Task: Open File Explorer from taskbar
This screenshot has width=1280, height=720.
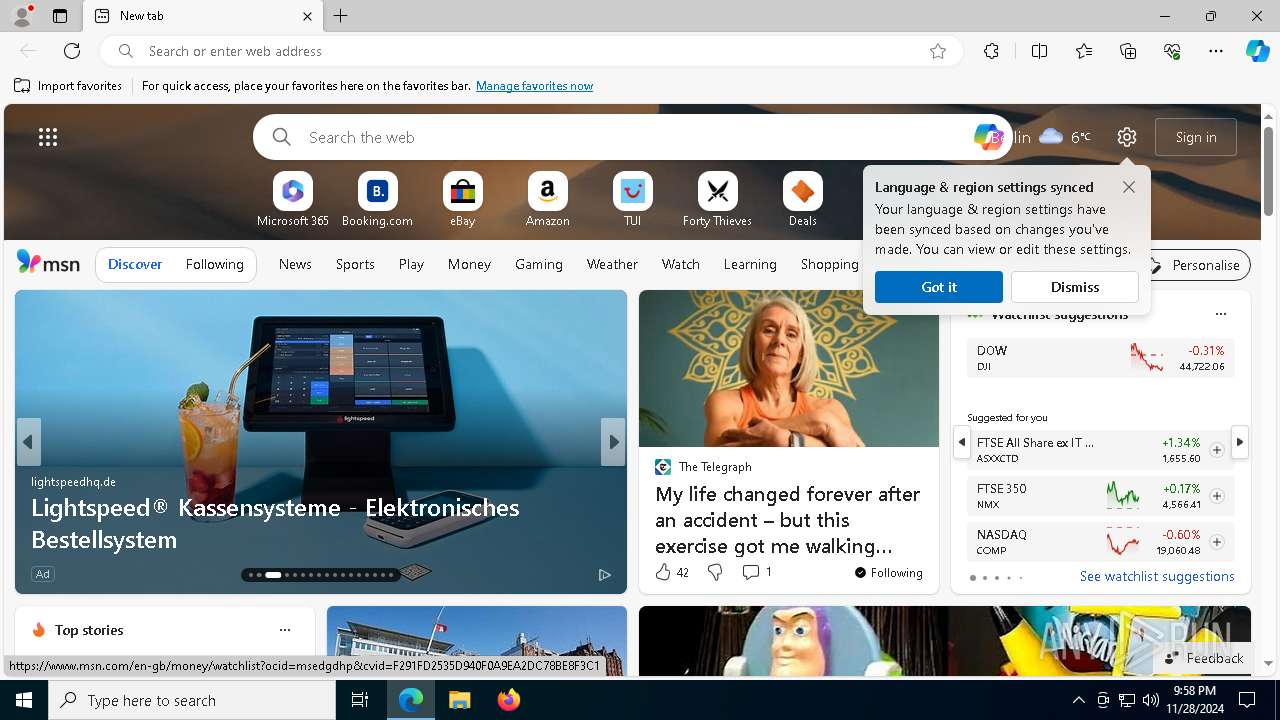Action: coord(459,700)
